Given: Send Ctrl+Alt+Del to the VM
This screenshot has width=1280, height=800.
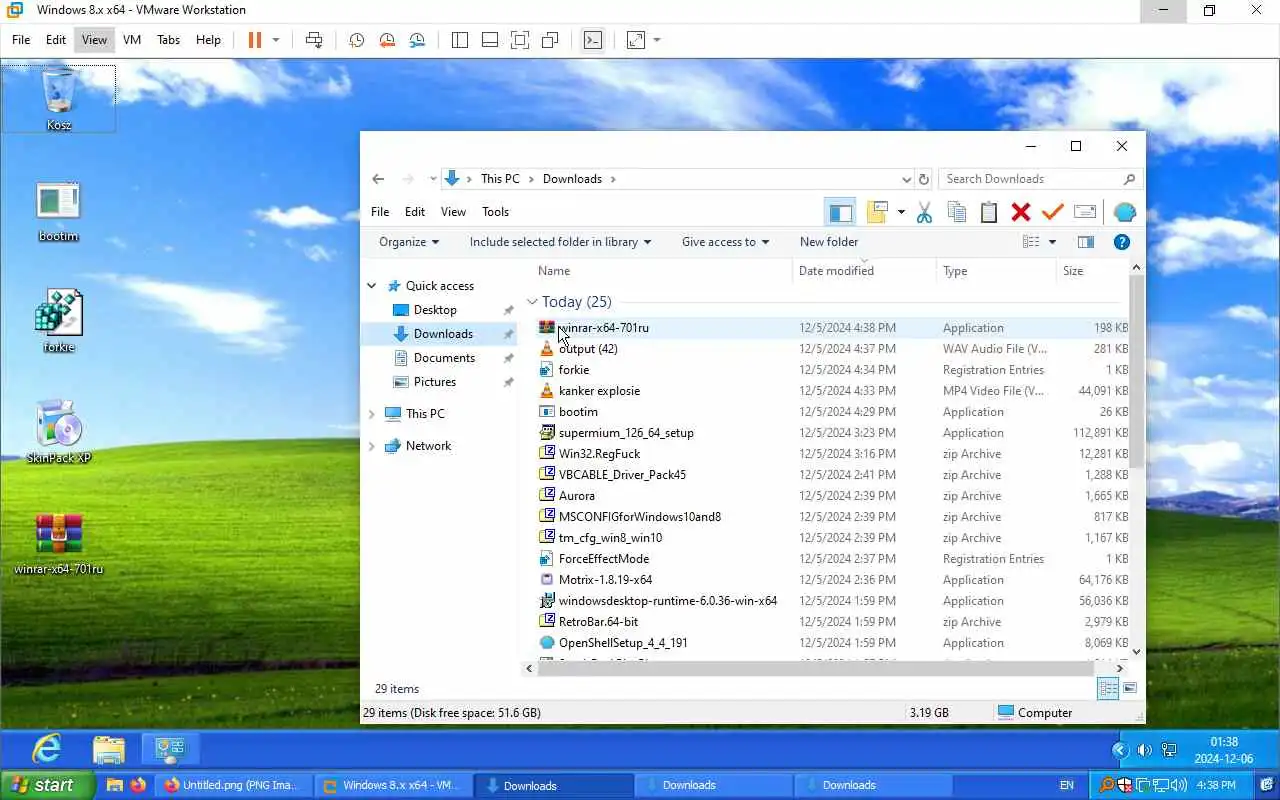Looking at the screenshot, I should tap(314, 40).
